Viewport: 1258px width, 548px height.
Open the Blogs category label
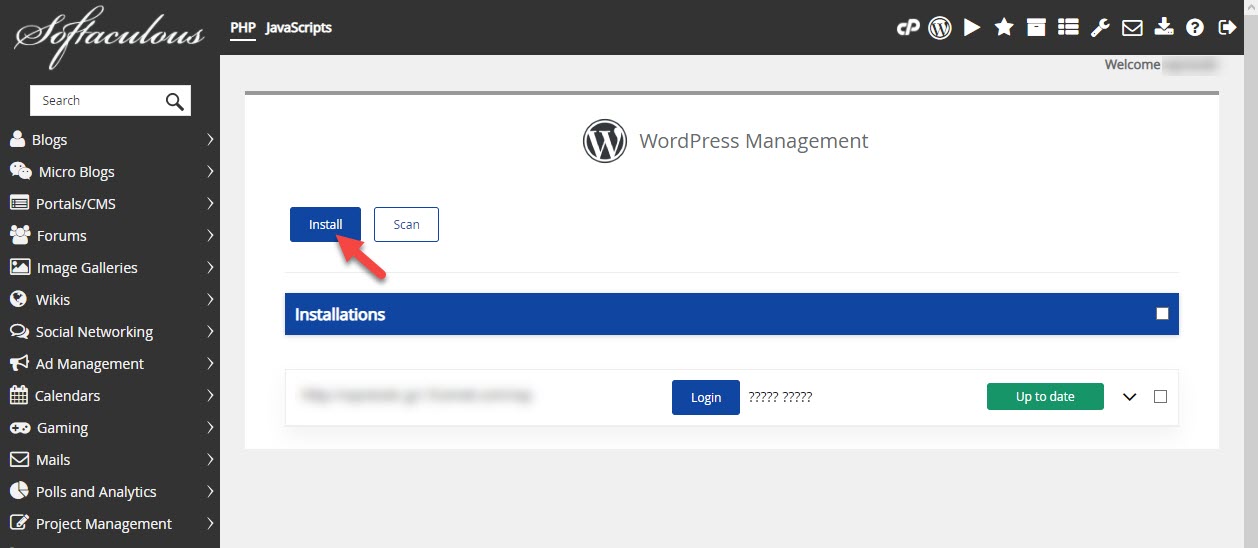click(50, 140)
